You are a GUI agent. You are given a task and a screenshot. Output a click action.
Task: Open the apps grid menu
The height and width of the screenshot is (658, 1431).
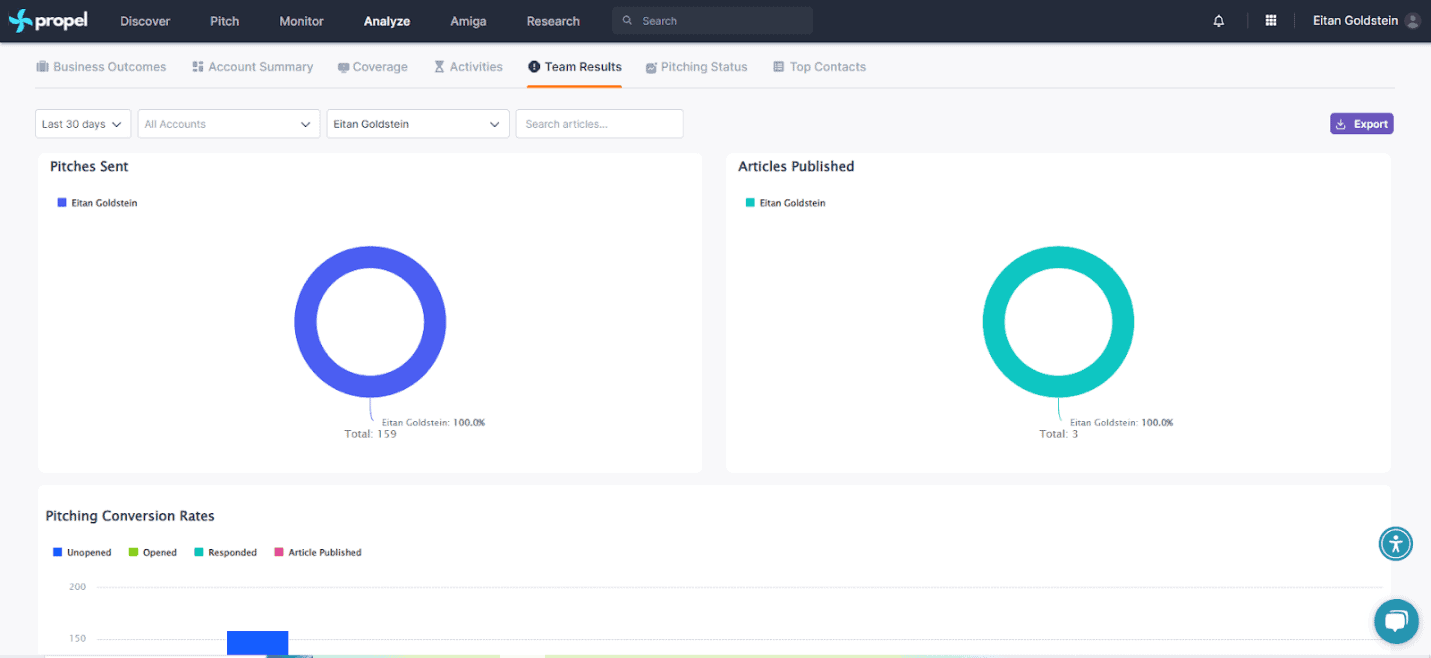pos(1271,21)
